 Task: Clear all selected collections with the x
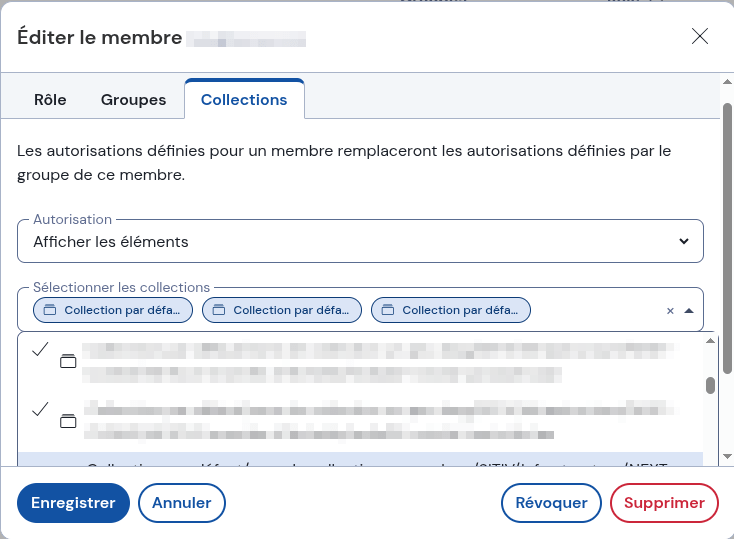coord(670,311)
